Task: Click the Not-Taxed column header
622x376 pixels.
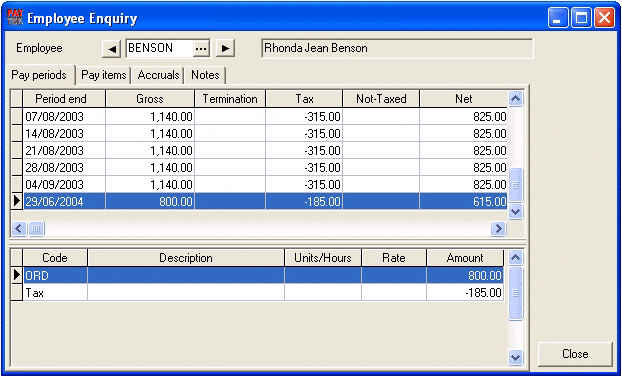Action: [x=381, y=99]
